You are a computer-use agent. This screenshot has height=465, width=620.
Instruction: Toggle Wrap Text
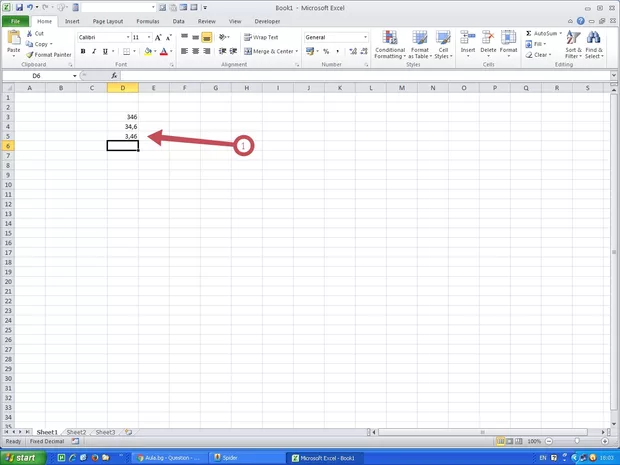[261, 37]
